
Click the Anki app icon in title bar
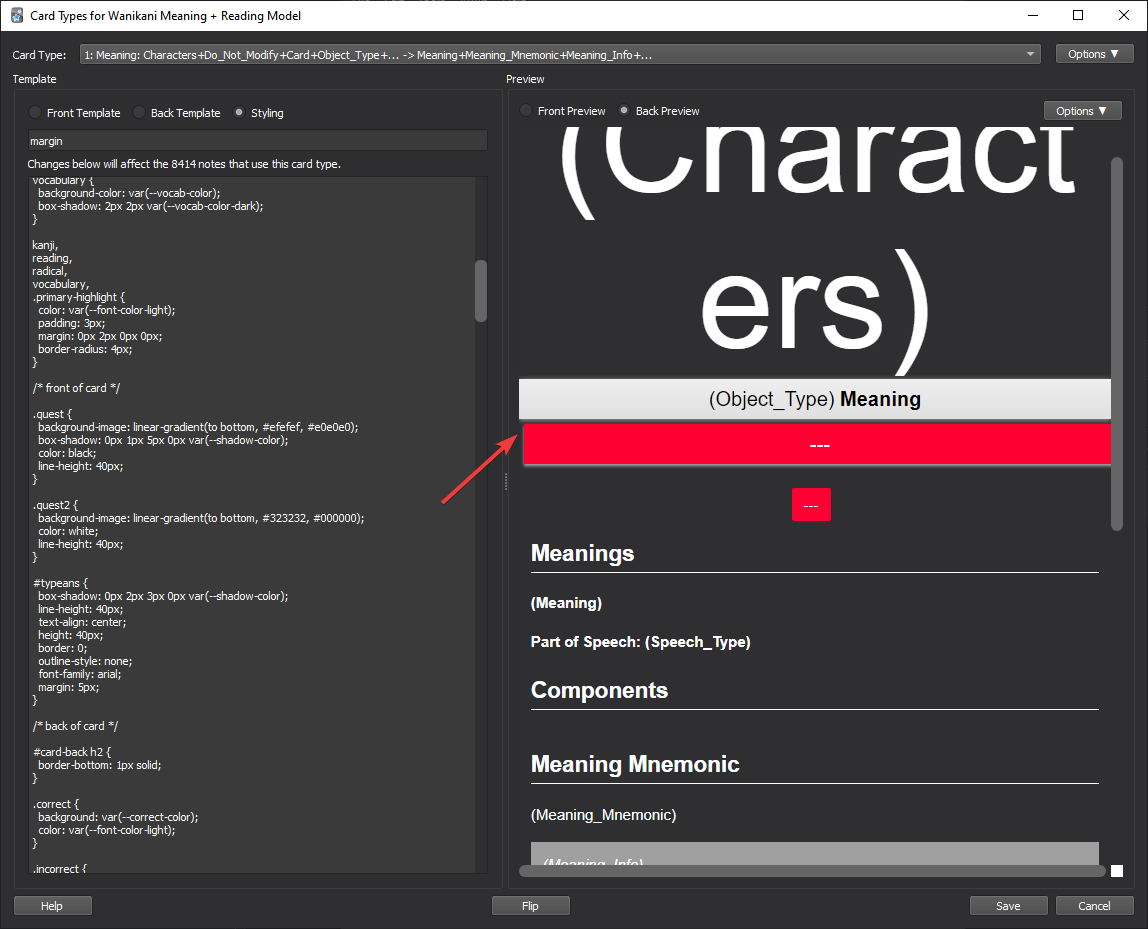tap(17, 15)
